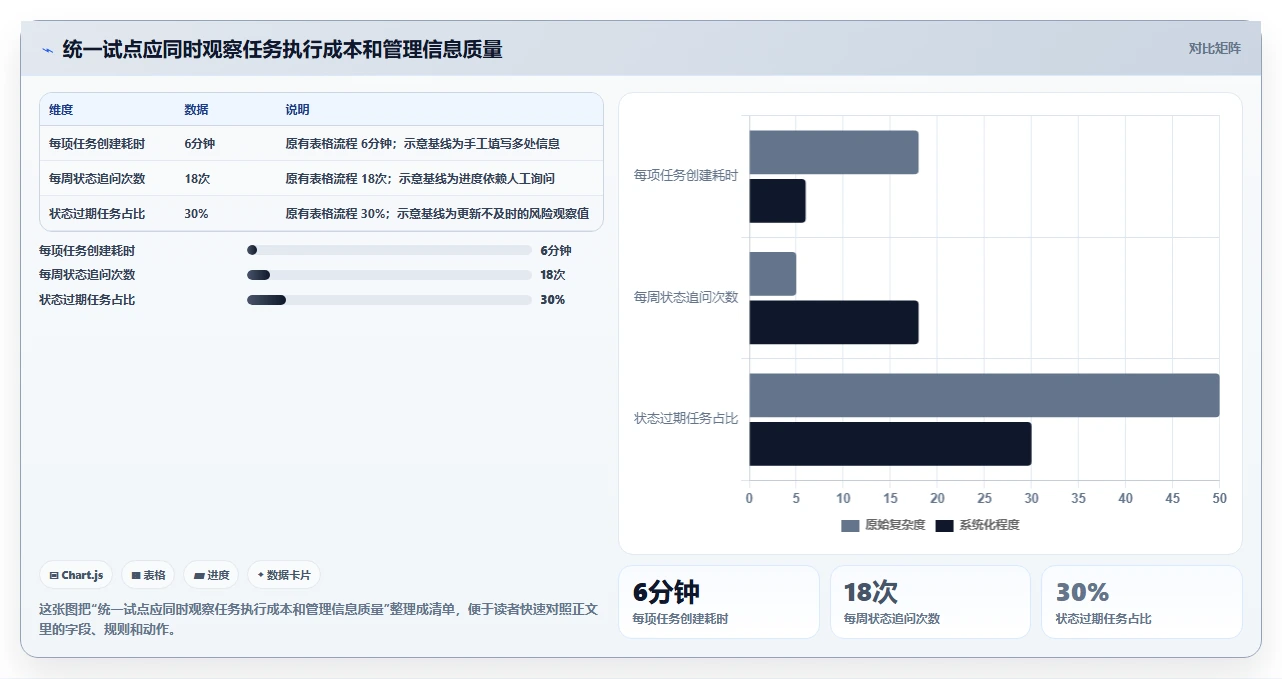This screenshot has width=1282, height=679.
Task: Open the 18次 data card
Action: (930, 602)
